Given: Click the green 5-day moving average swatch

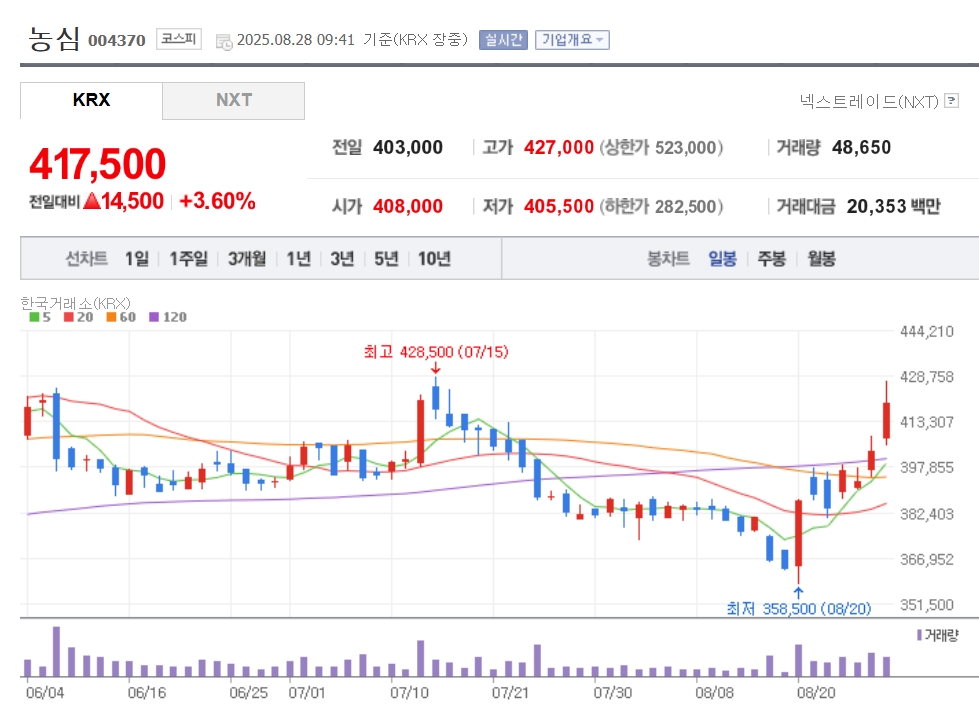Looking at the screenshot, I should (34, 317).
